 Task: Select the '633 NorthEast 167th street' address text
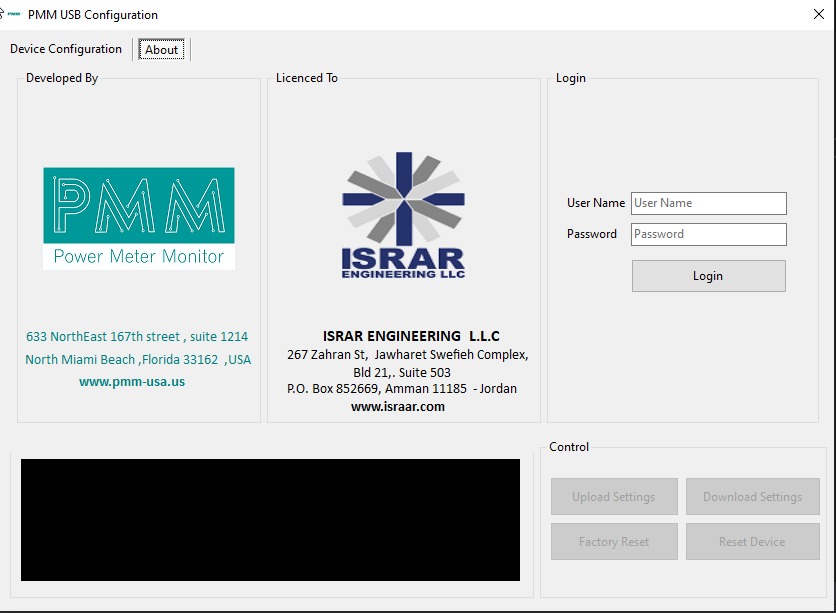coord(103,337)
